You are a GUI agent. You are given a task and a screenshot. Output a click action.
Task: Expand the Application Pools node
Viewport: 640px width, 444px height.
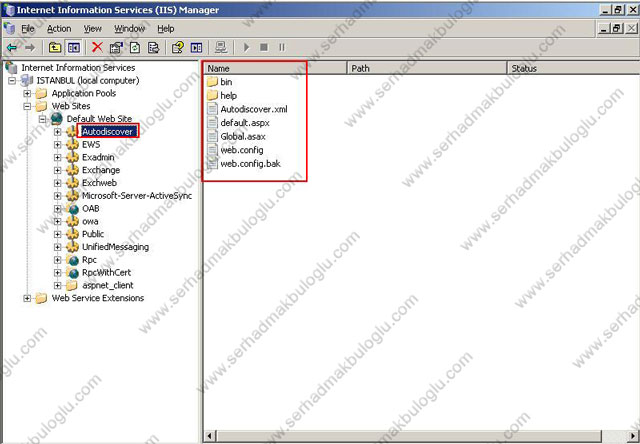(27, 93)
